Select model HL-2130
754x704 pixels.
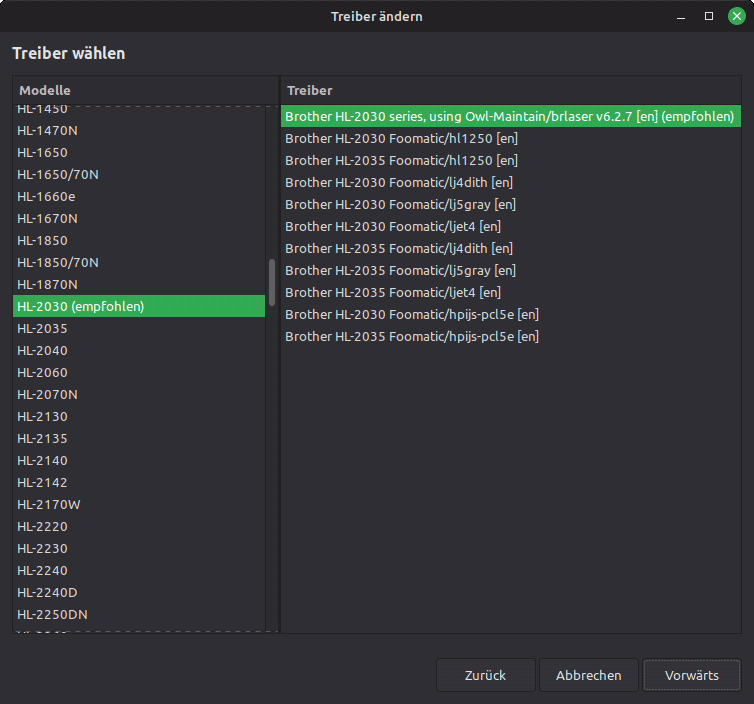(139, 416)
